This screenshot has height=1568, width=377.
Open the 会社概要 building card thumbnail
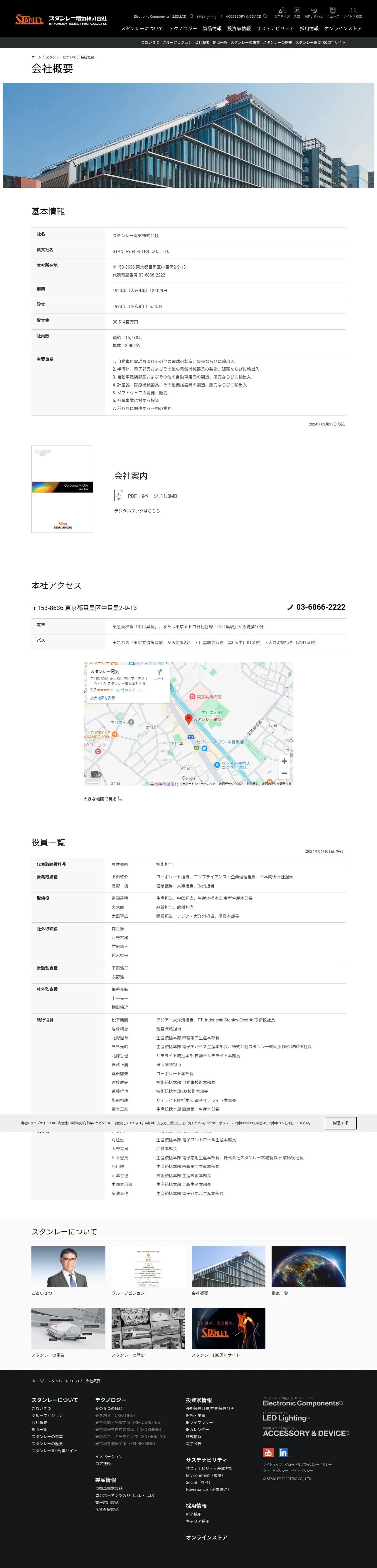click(229, 1267)
